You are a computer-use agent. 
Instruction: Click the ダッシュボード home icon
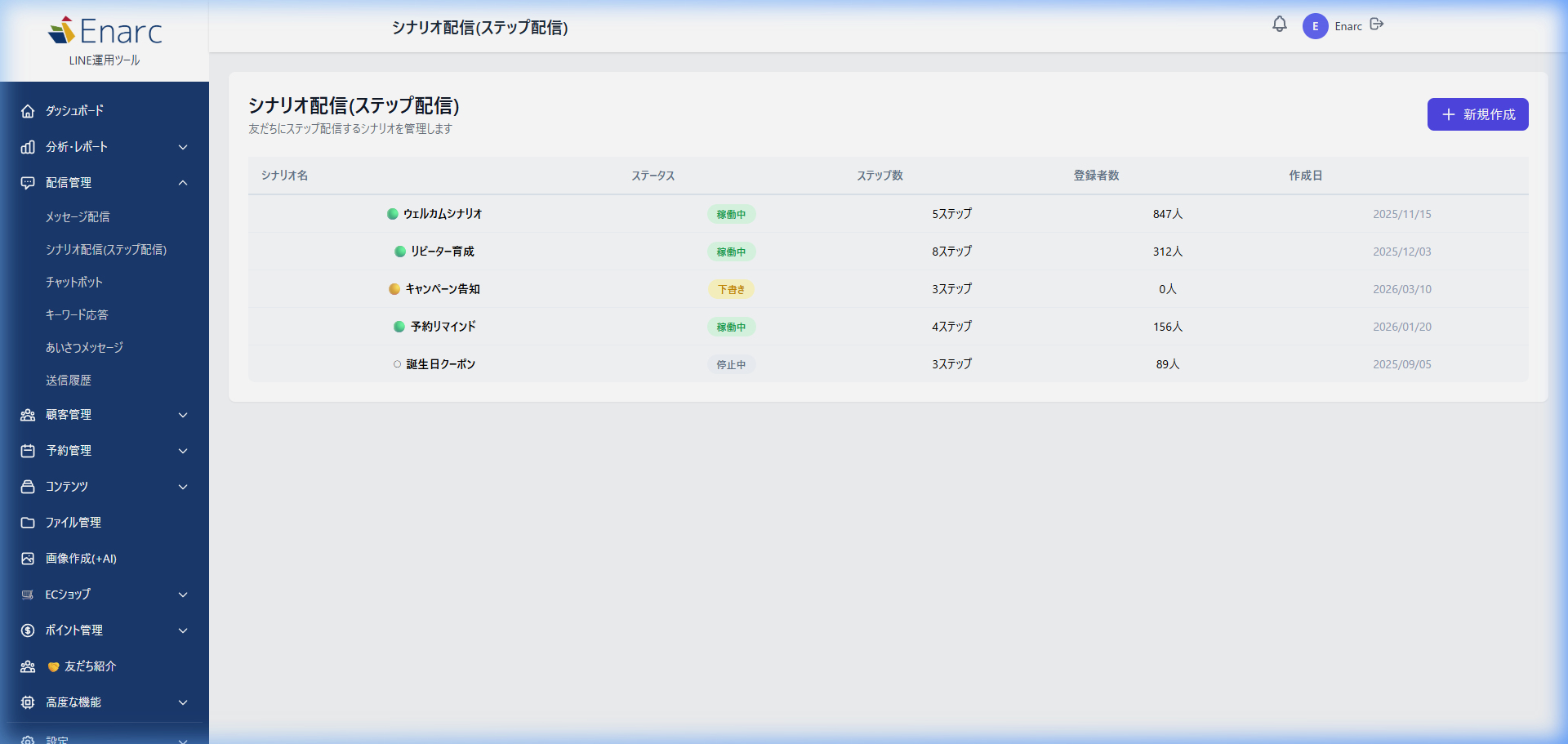(28, 111)
